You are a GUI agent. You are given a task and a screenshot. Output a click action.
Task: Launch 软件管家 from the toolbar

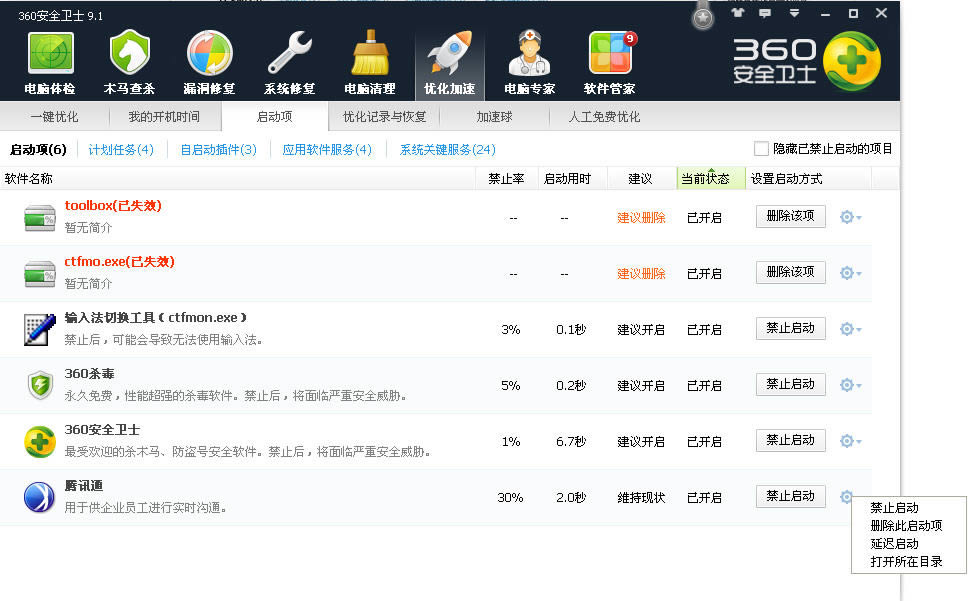[609, 58]
